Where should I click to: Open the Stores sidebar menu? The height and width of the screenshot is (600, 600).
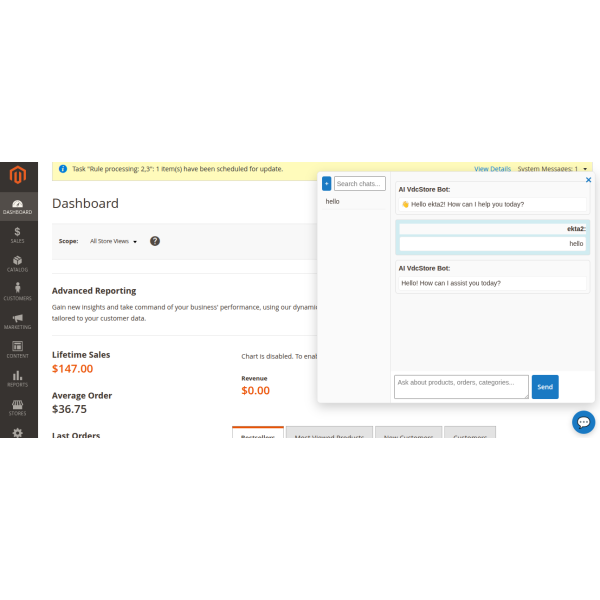pyautogui.click(x=18, y=407)
